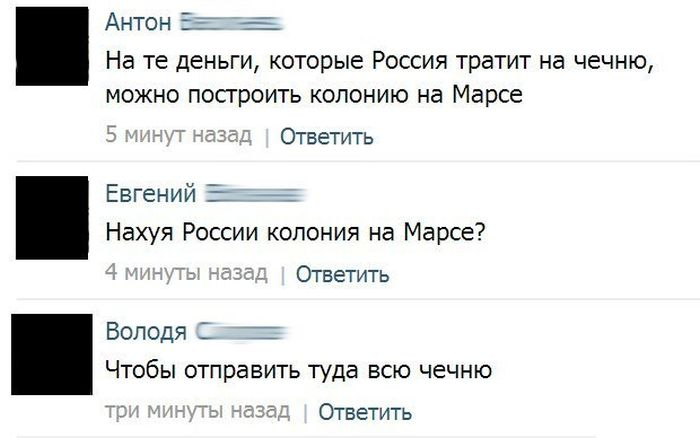Image resolution: width=700 pixels, height=438 pixels.
Task: Select the "три минуты назад" timestamp
Action: tap(197, 410)
